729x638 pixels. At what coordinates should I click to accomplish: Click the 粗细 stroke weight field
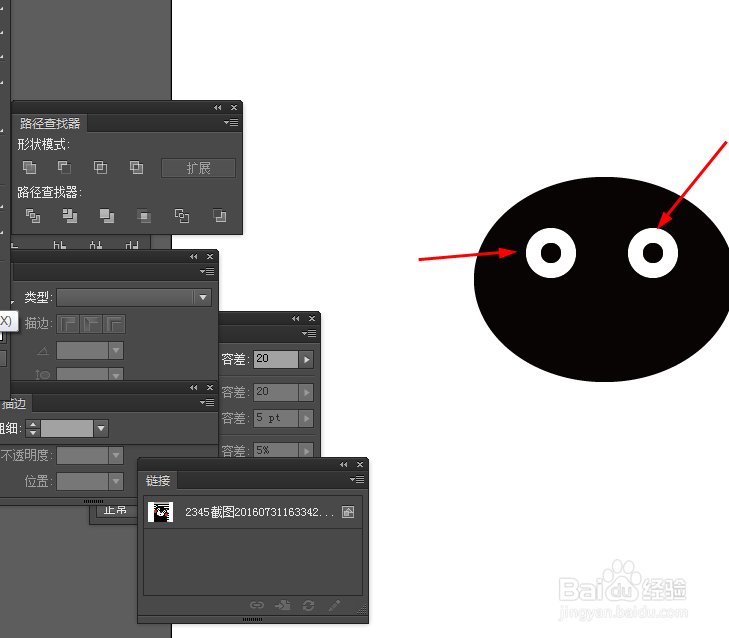click(x=67, y=428)
